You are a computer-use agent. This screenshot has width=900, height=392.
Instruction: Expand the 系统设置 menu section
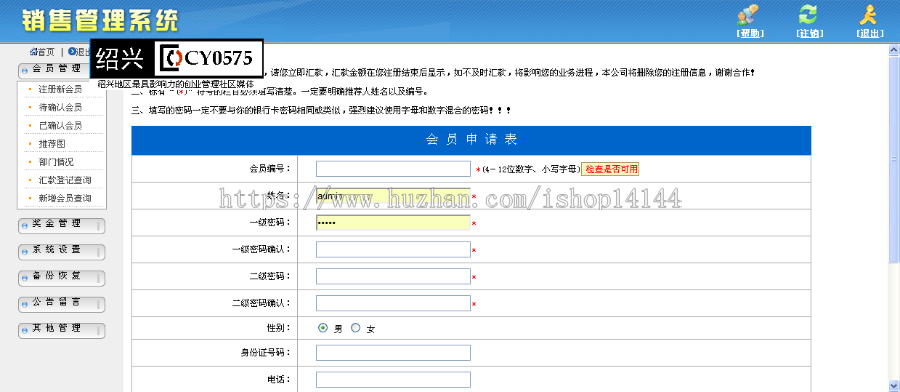tap(62, 252)
